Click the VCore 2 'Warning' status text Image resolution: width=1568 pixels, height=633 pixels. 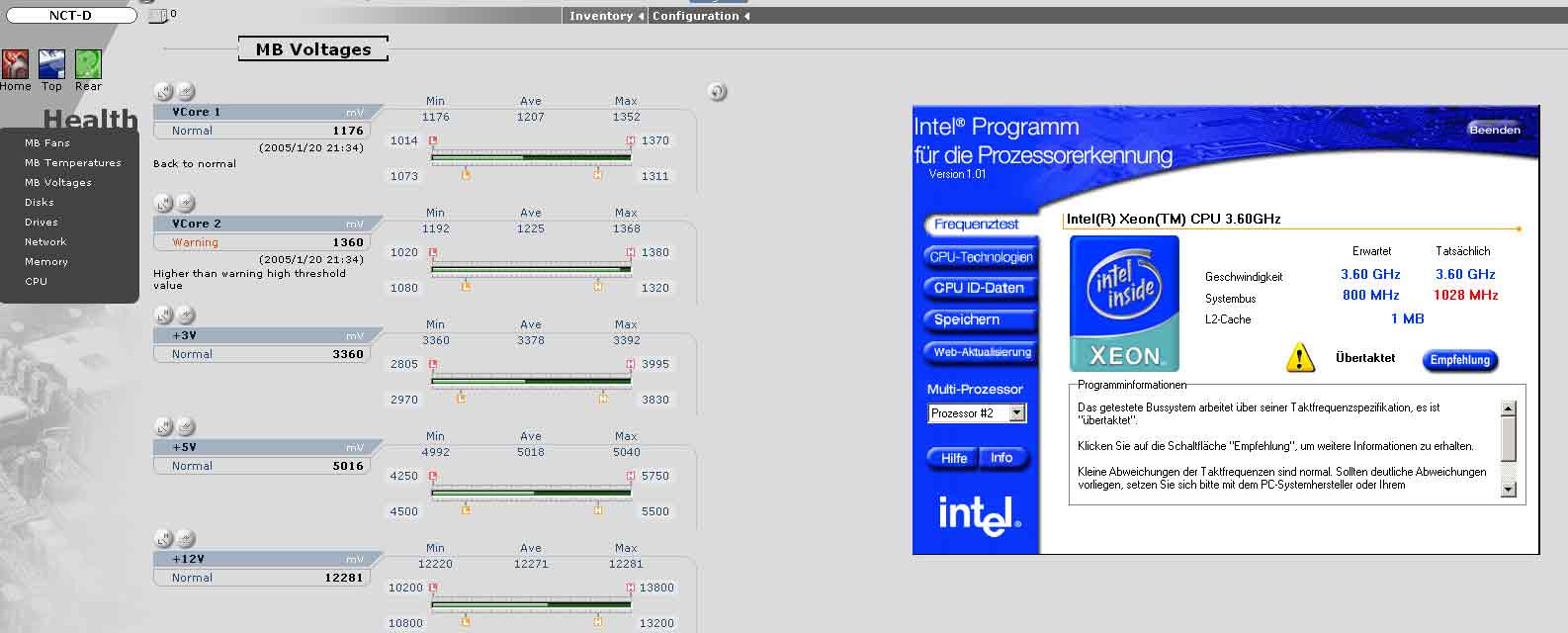coord(195,242)
